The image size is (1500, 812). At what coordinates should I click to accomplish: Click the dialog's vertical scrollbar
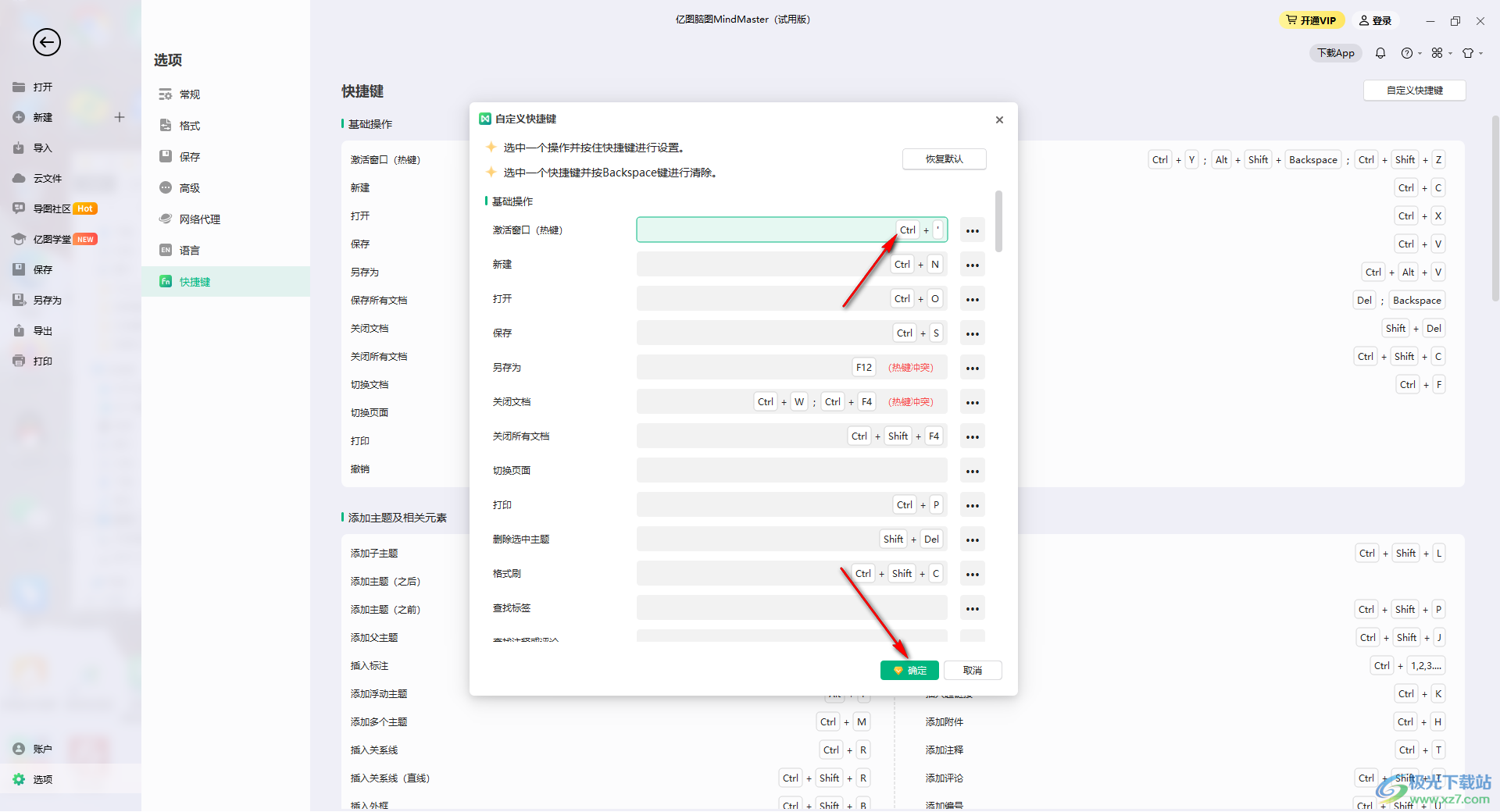(998, 221)
